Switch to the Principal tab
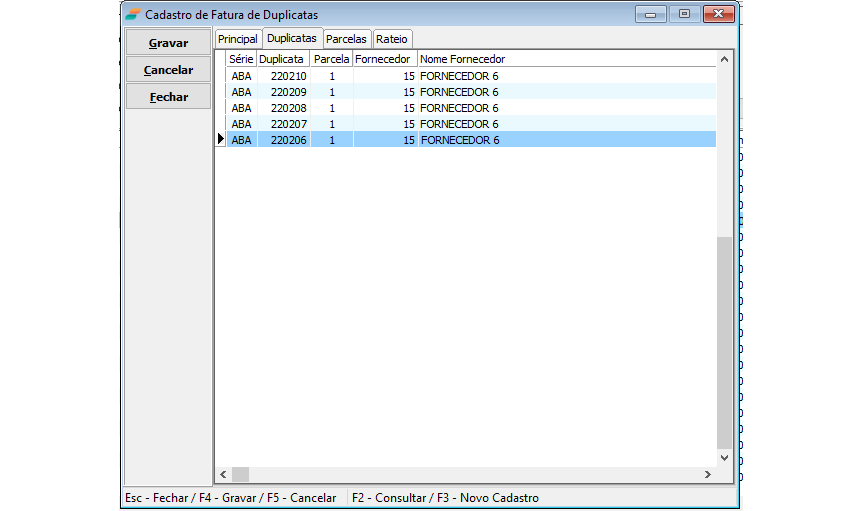 (x=238, y=39)
